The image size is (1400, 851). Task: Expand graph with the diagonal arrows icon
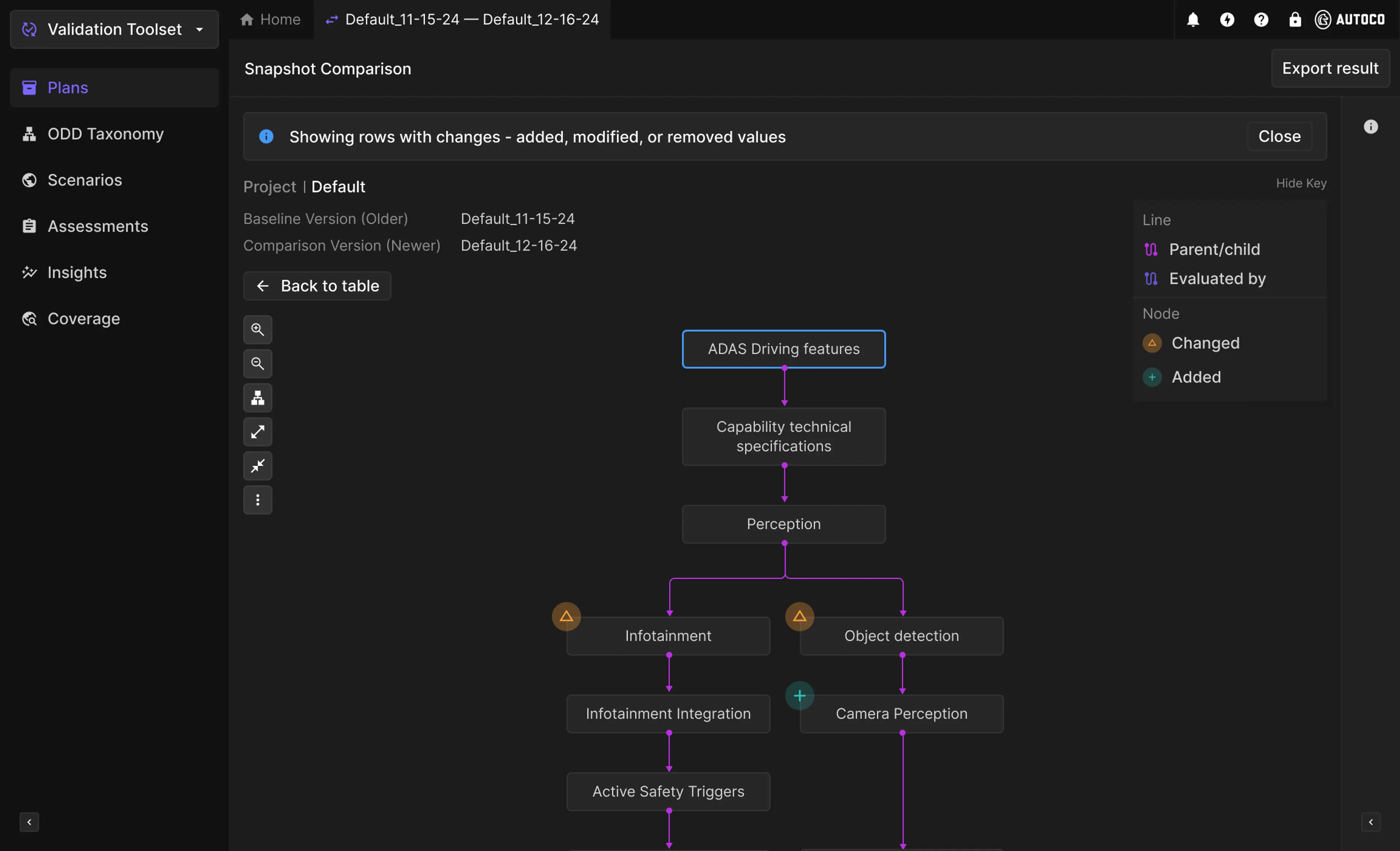257,432
